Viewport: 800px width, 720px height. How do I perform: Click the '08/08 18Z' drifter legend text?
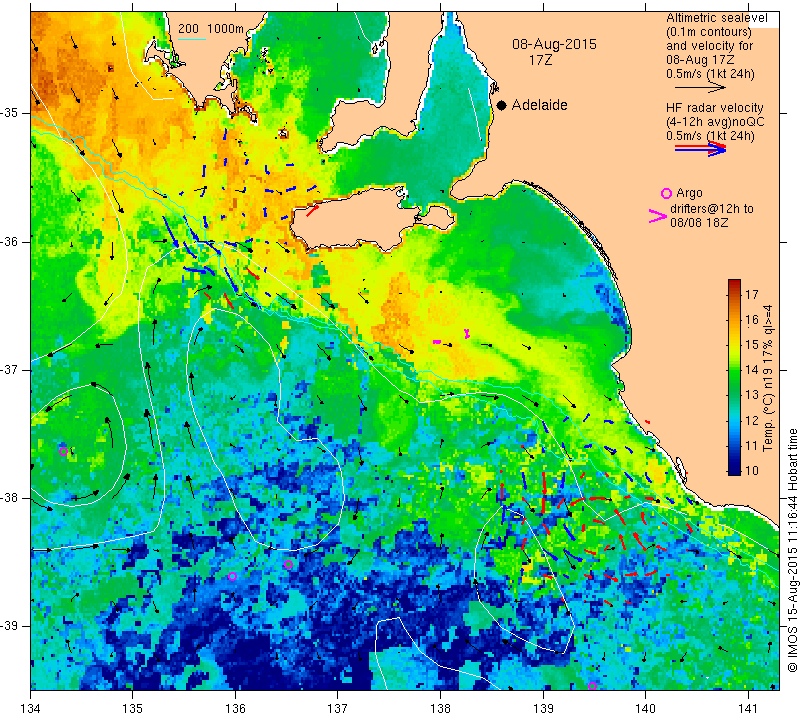click(x=698, y=223)
